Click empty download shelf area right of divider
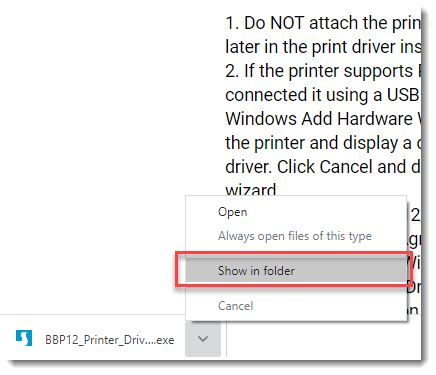 (323, 340)
